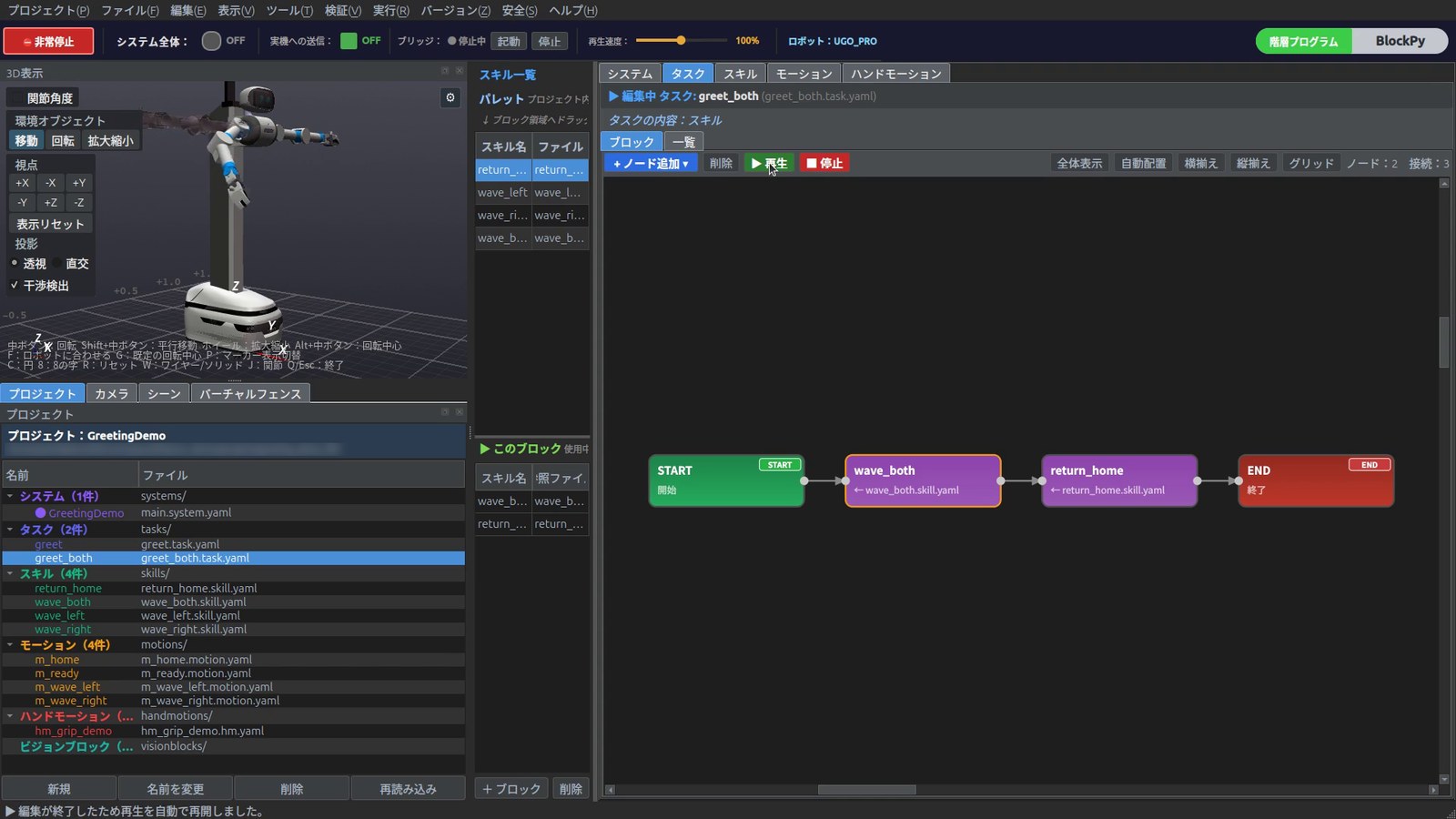Click 全体表示 fit view button
This screenshot has height=819, width=1456.
tap(1079, 163)
